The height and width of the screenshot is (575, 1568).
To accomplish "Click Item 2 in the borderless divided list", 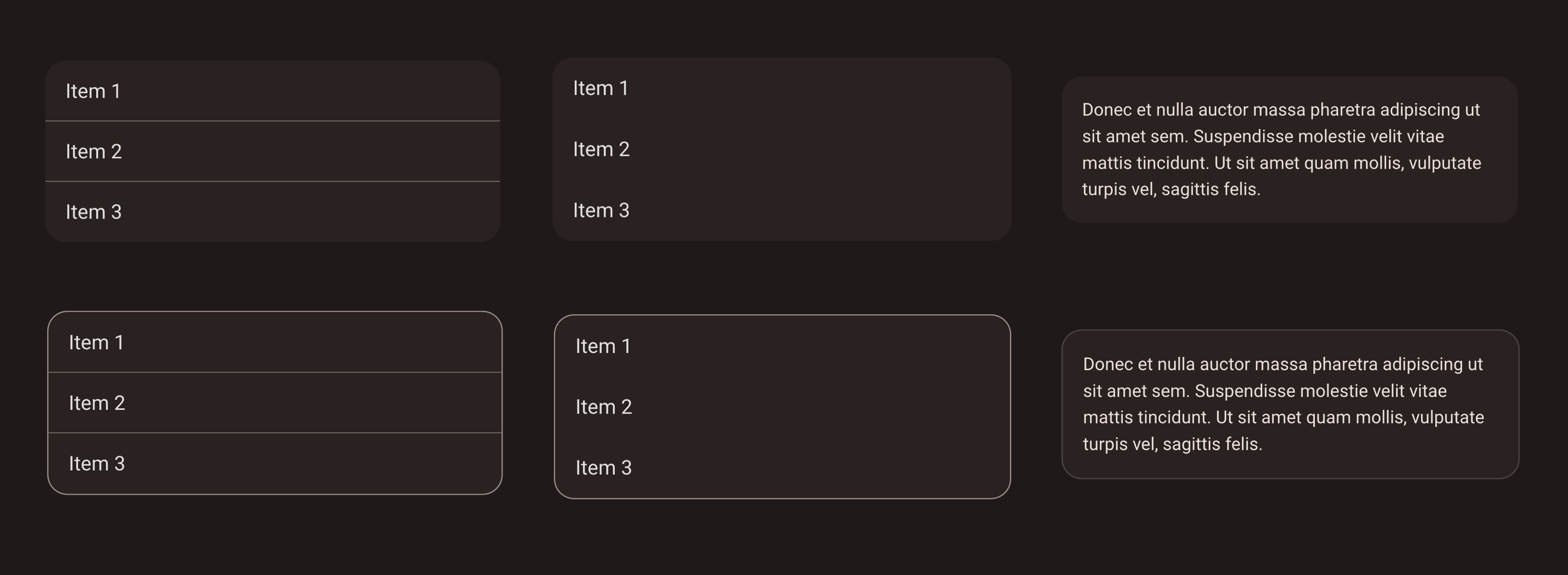I will click(x=94, y=152).
